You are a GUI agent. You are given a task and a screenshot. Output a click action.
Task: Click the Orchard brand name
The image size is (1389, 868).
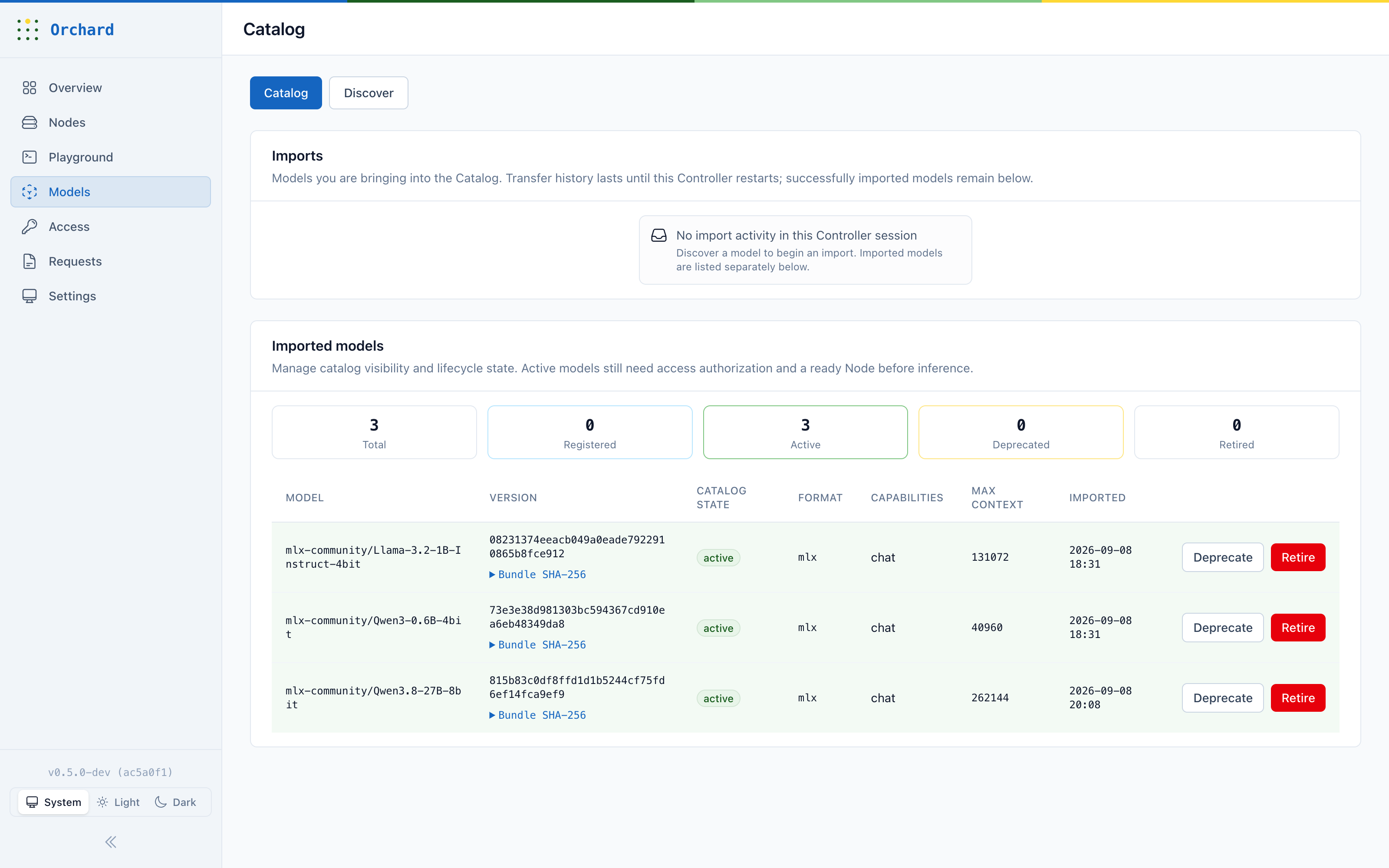point(82,29)
